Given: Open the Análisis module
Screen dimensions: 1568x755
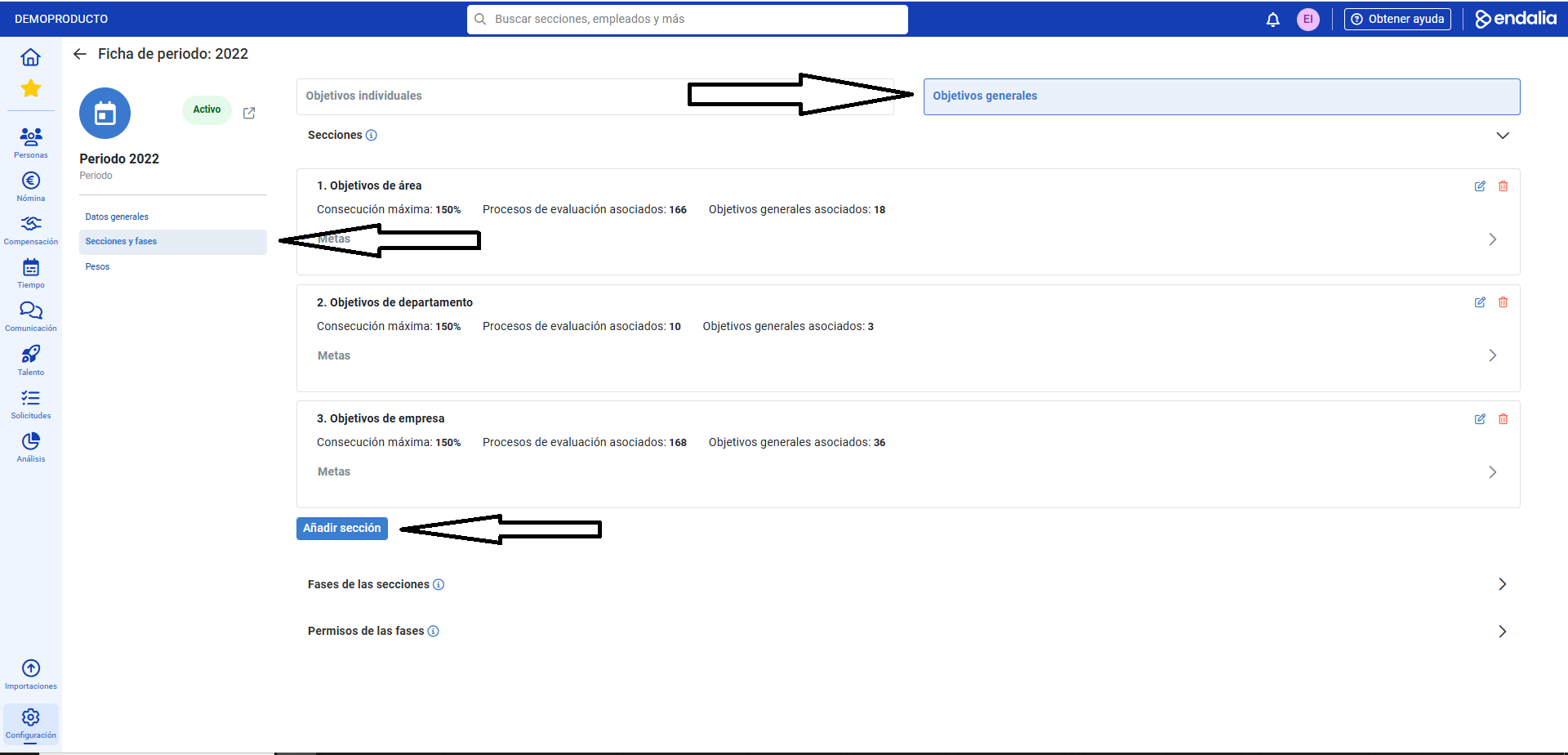Looking at the screenshot, I should [x=31, y=447].
